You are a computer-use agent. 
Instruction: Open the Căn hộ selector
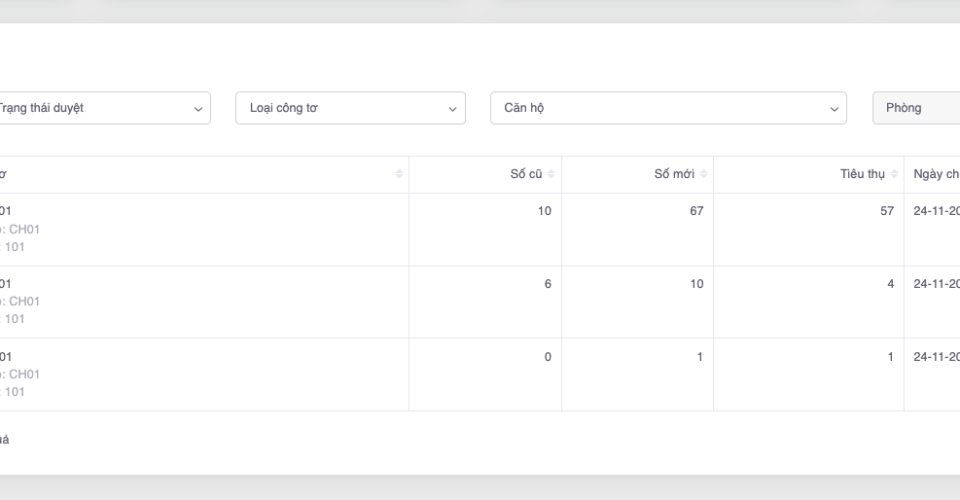click(x=668, y=108)
